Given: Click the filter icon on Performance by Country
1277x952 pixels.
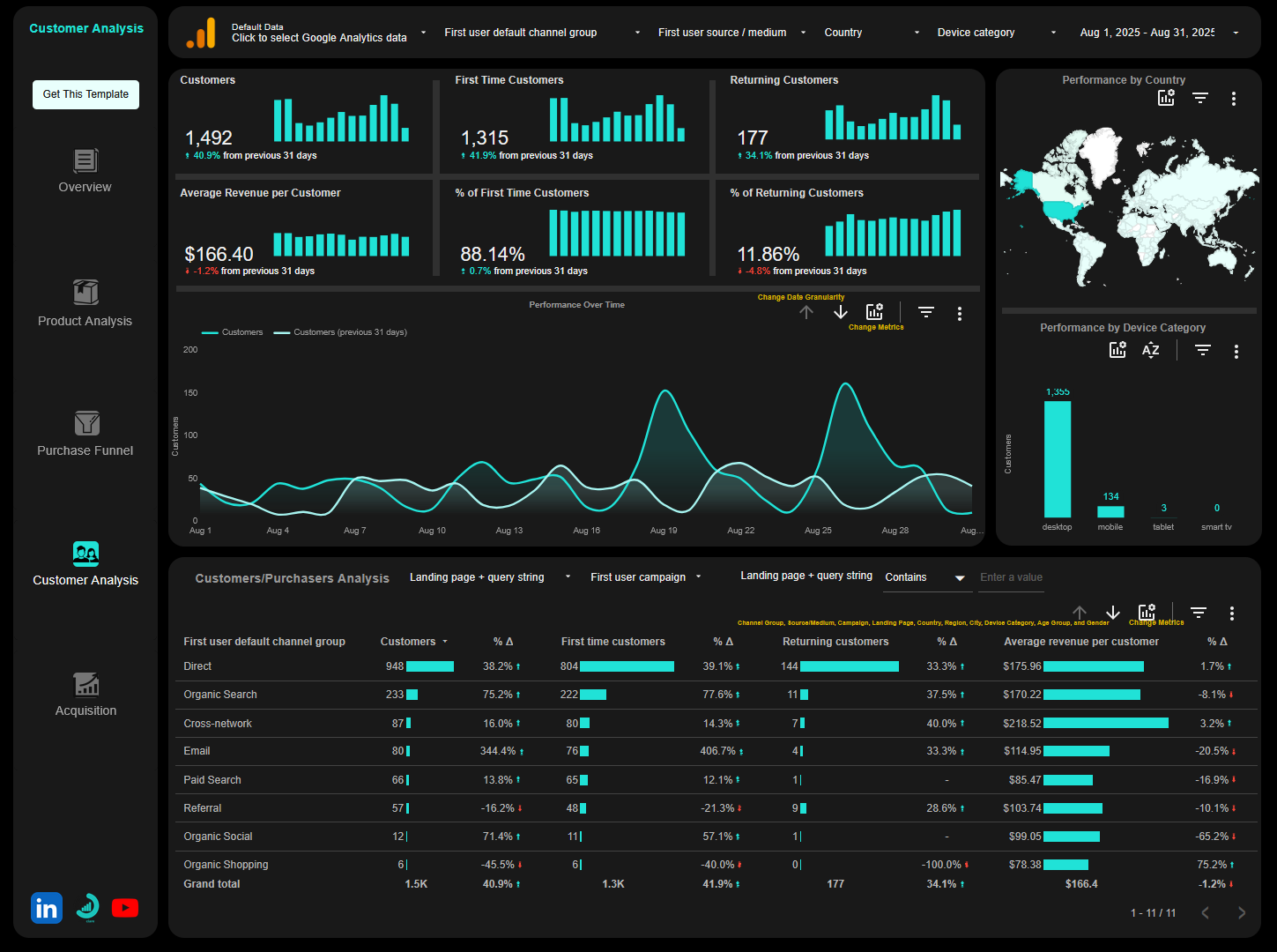Looking at the screenshot, I should pyautogui.click(x=1200, y=98).
